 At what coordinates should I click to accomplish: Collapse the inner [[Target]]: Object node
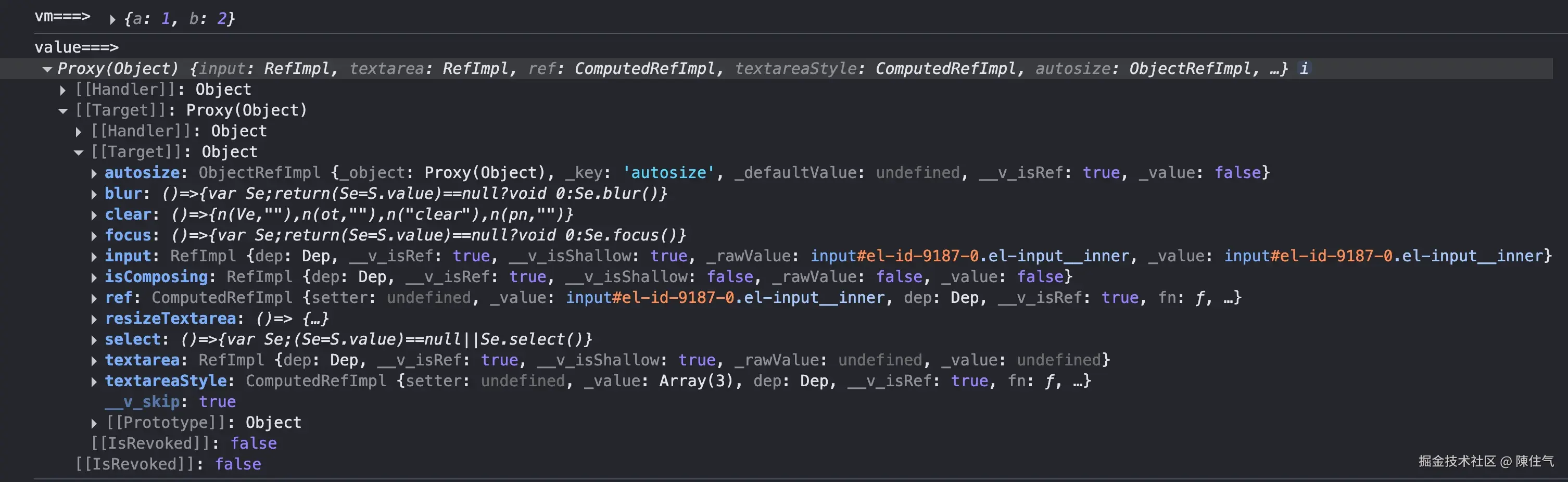point(79,152)
